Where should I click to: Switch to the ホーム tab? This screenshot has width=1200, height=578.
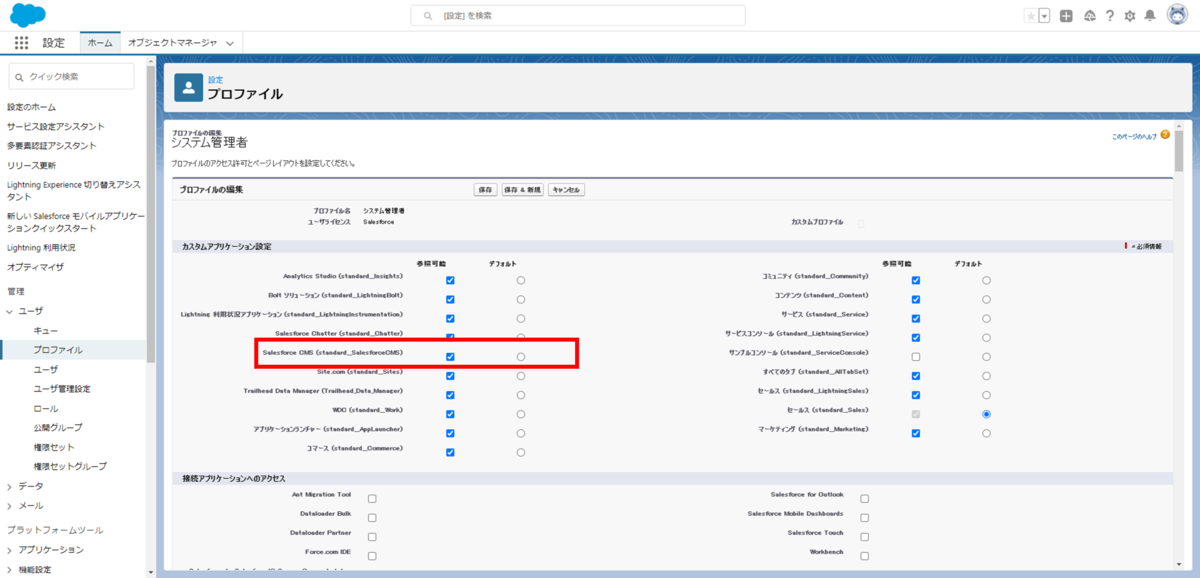pyautogui.click(x=100, y=43)
